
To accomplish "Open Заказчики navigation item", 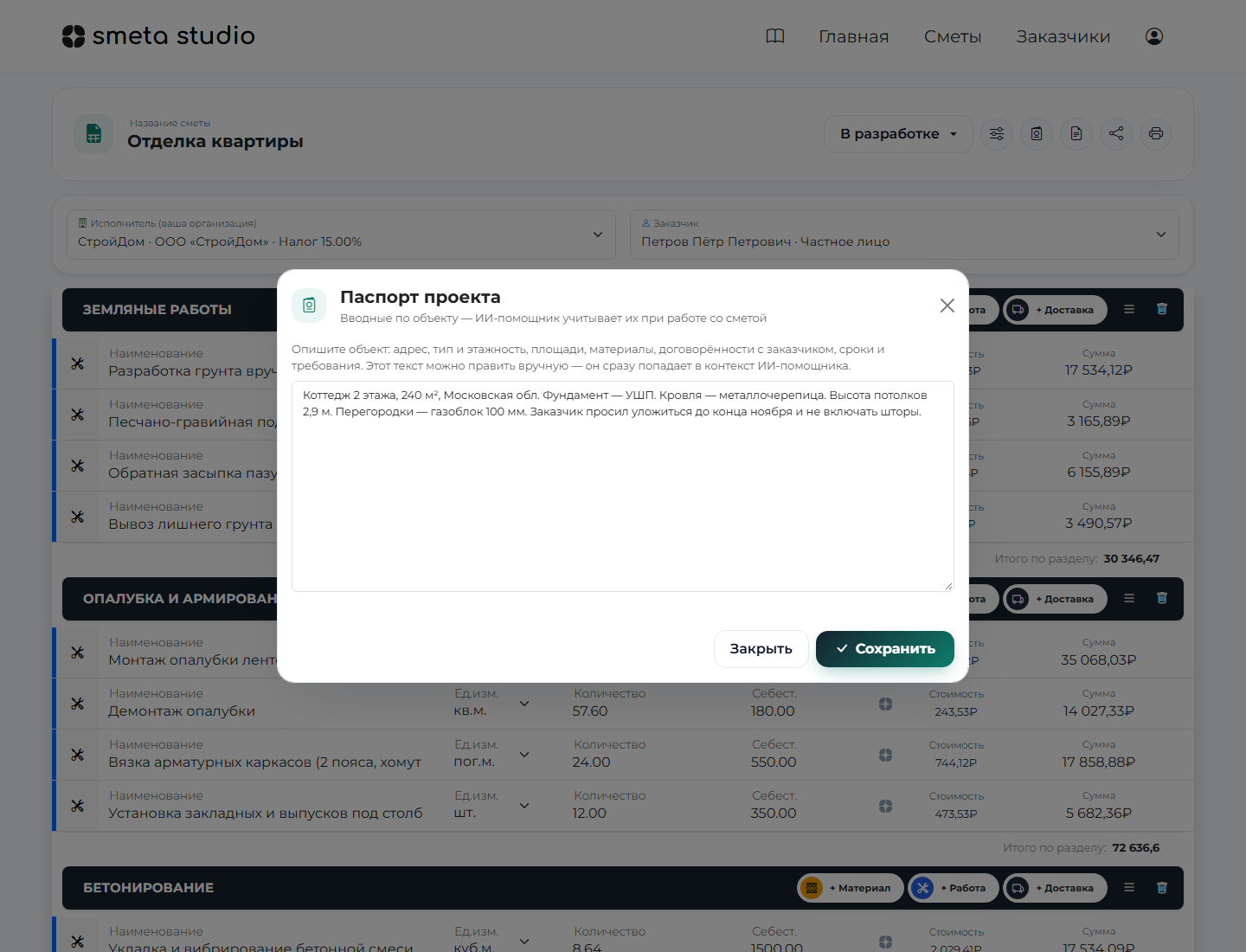I will 1063,36.
